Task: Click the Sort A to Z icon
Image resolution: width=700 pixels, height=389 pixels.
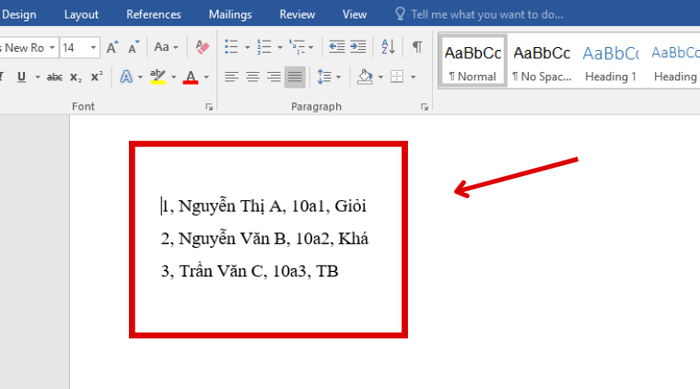Action: 388,47
